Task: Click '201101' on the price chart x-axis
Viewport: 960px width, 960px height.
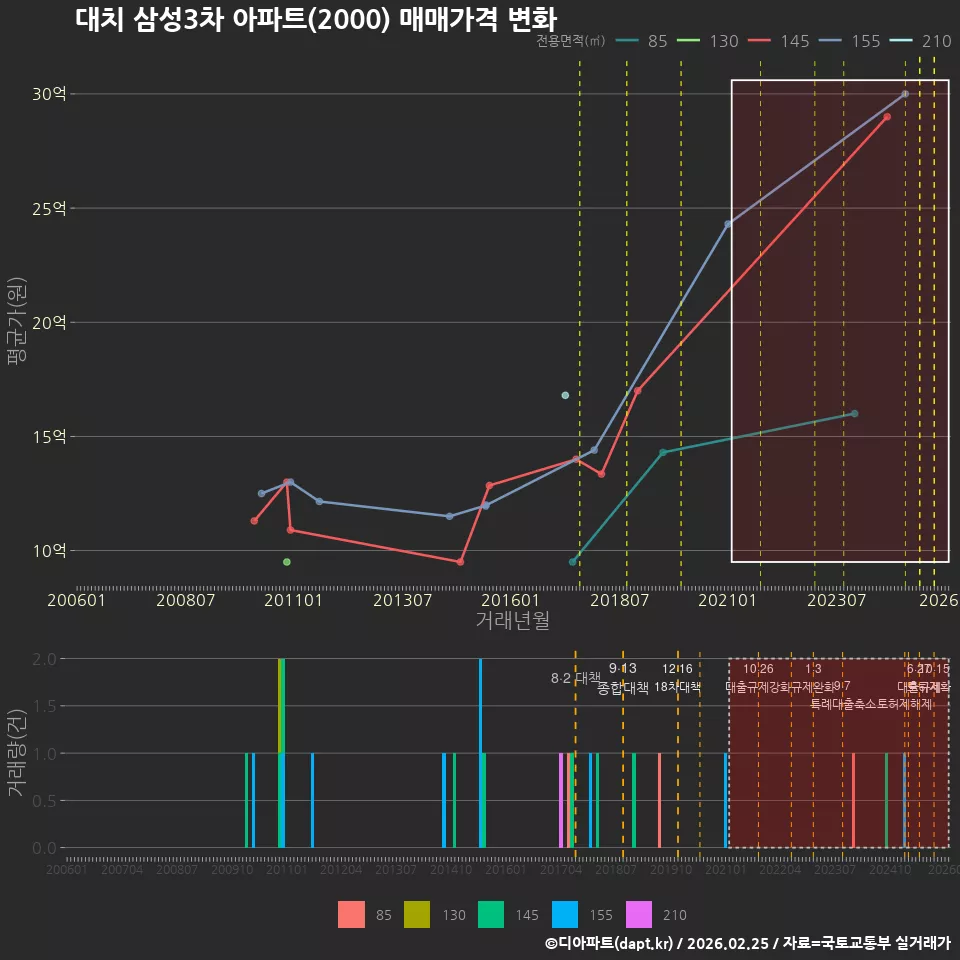Action: (293, 600)
